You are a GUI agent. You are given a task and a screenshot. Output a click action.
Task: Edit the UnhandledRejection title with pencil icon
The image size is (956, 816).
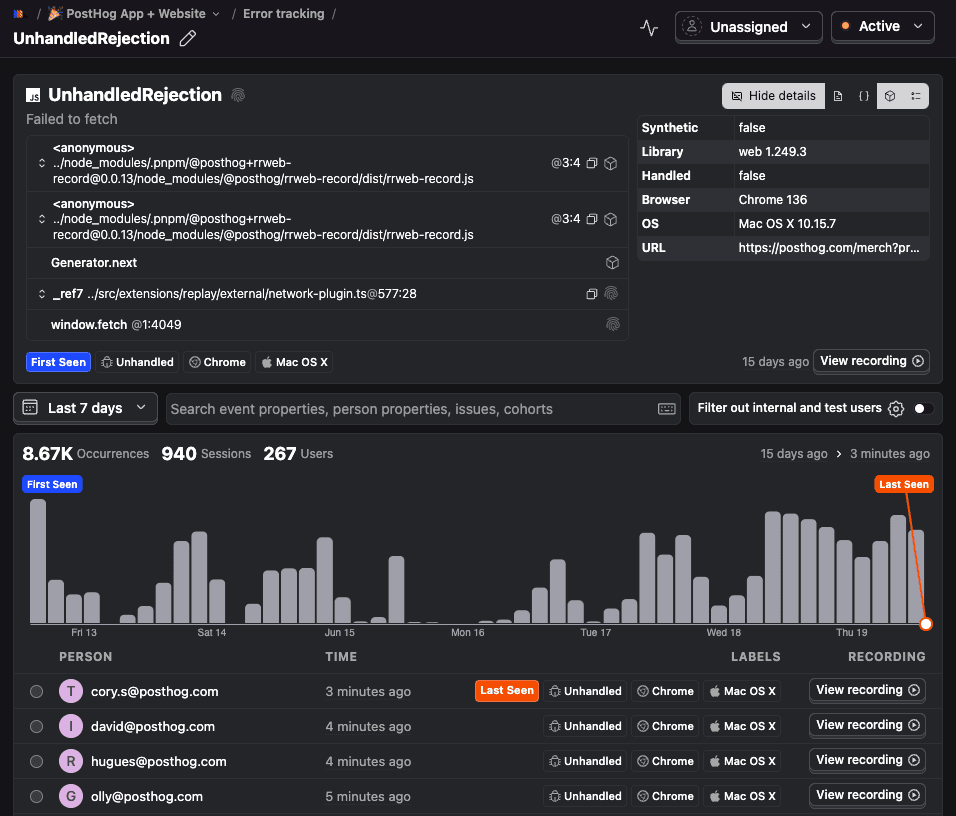click(188, 38)
